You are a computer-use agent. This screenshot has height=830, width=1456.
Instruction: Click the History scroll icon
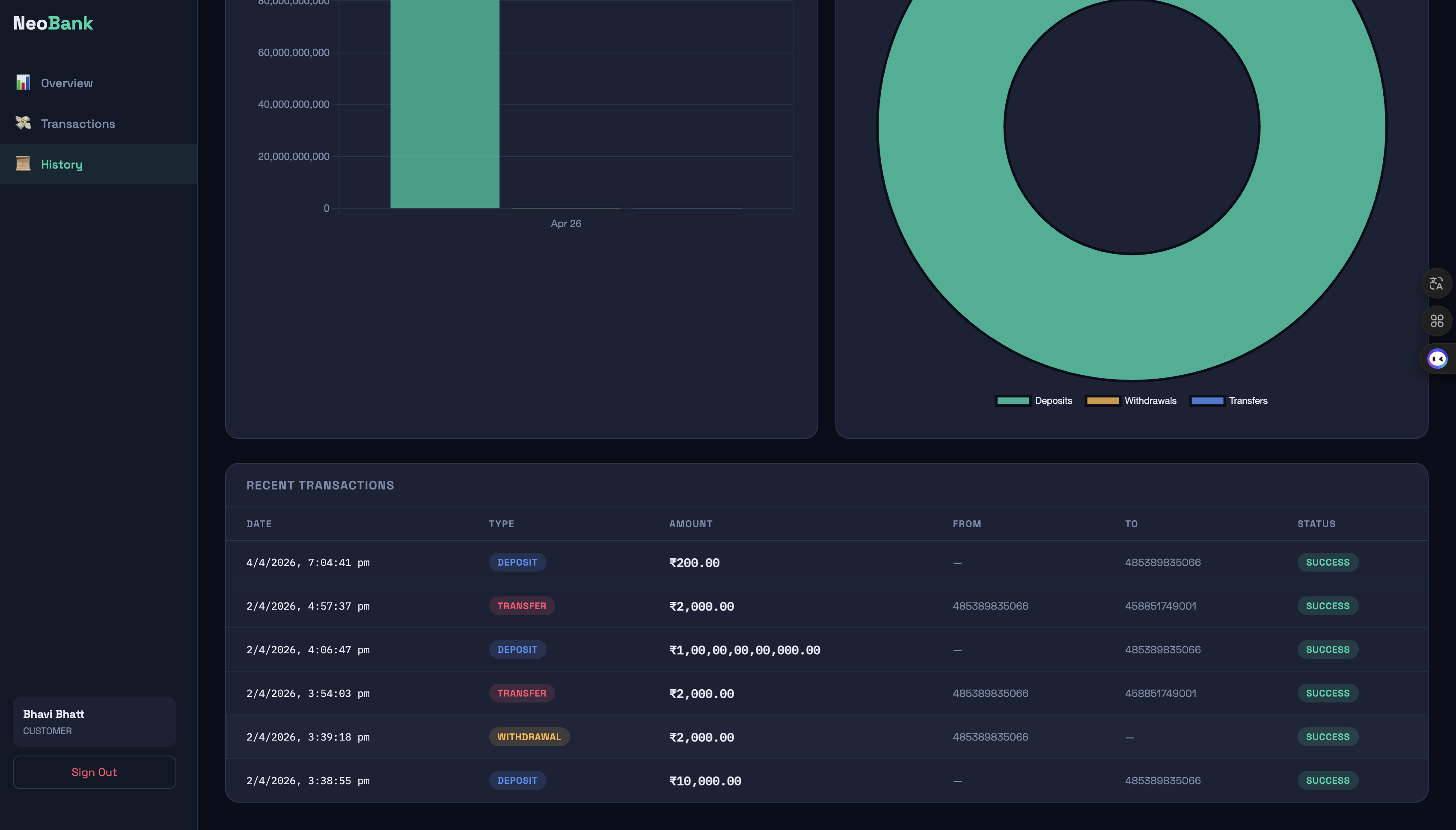pyautogui.click(x=23, y=164)
